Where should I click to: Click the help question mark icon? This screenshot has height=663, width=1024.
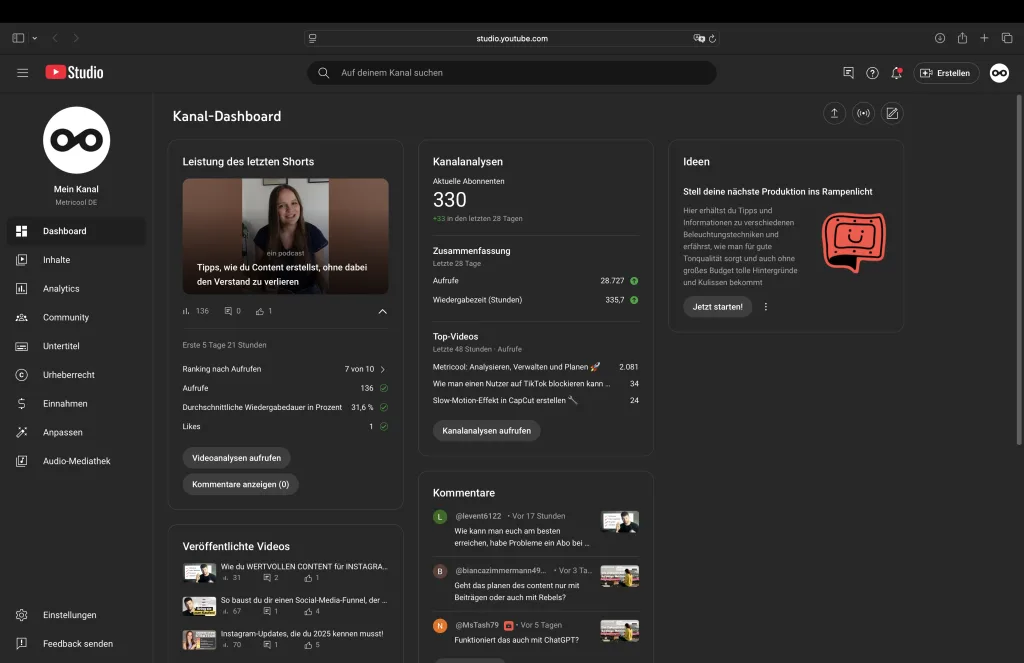pyautogui.click(x=872, y=73)
